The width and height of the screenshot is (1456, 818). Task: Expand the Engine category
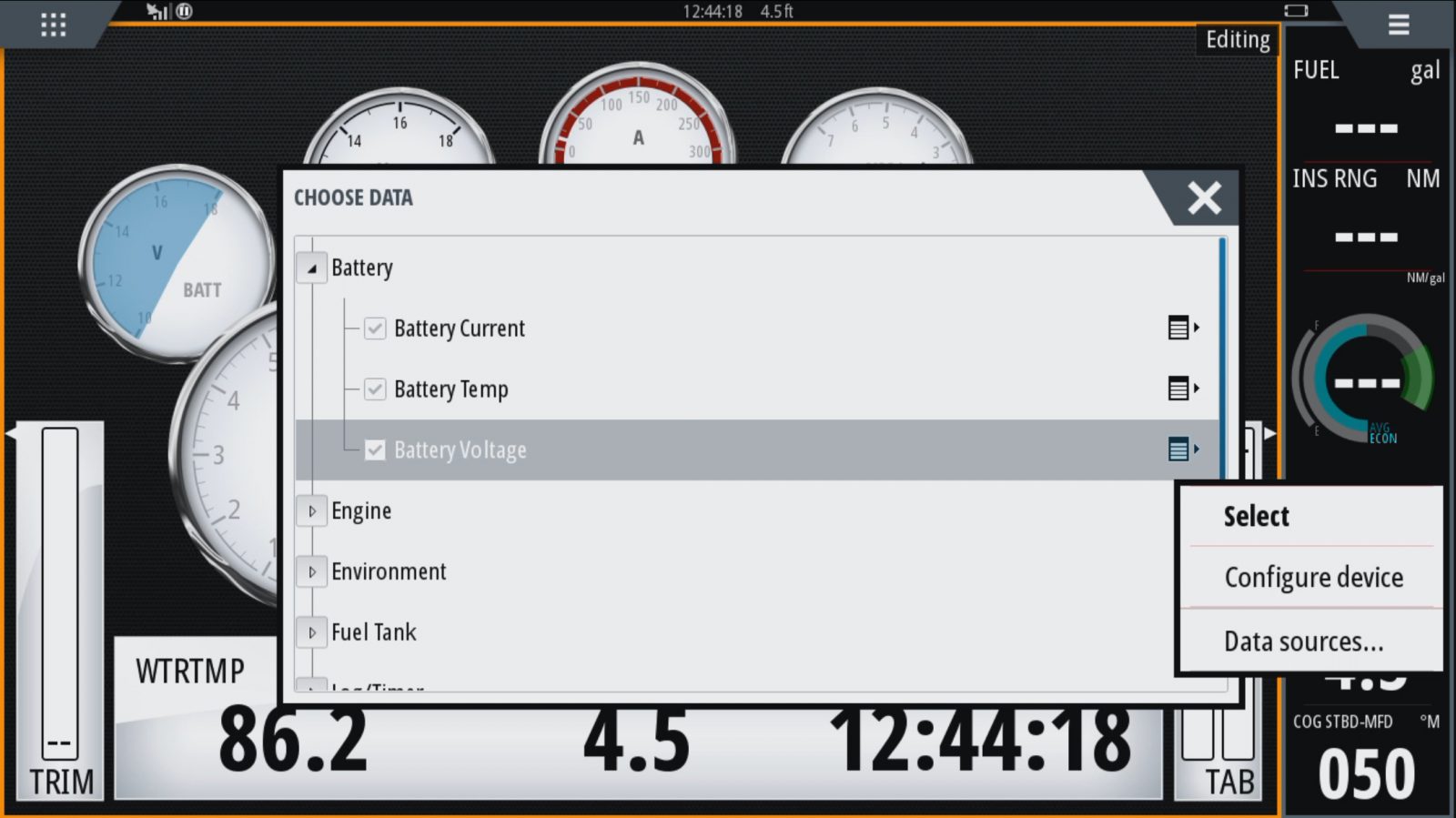tap(312, 511)
